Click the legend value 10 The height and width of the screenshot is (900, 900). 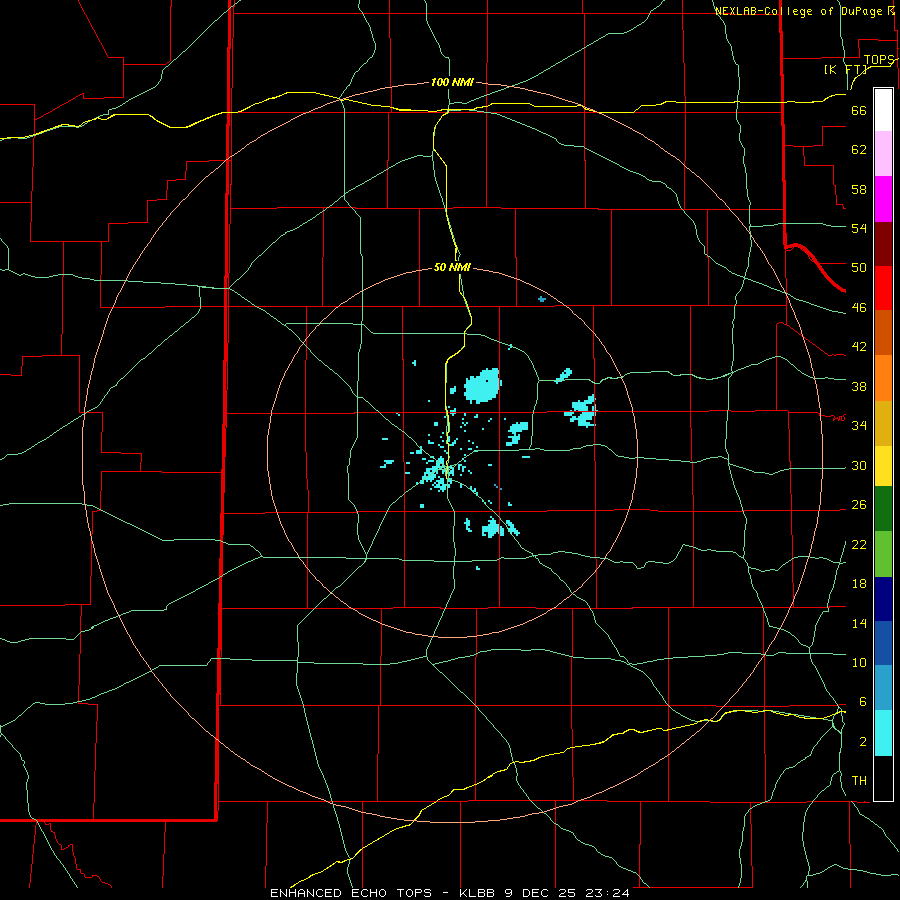(859, 662)
